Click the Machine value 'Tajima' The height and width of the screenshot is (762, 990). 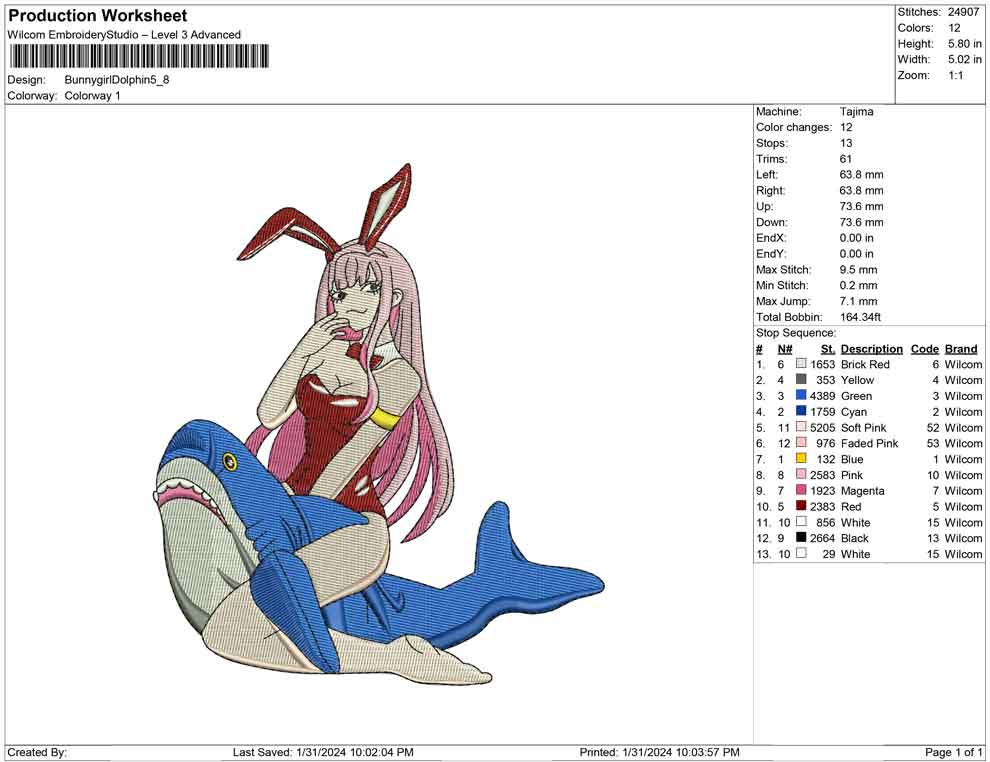point(857,111)
